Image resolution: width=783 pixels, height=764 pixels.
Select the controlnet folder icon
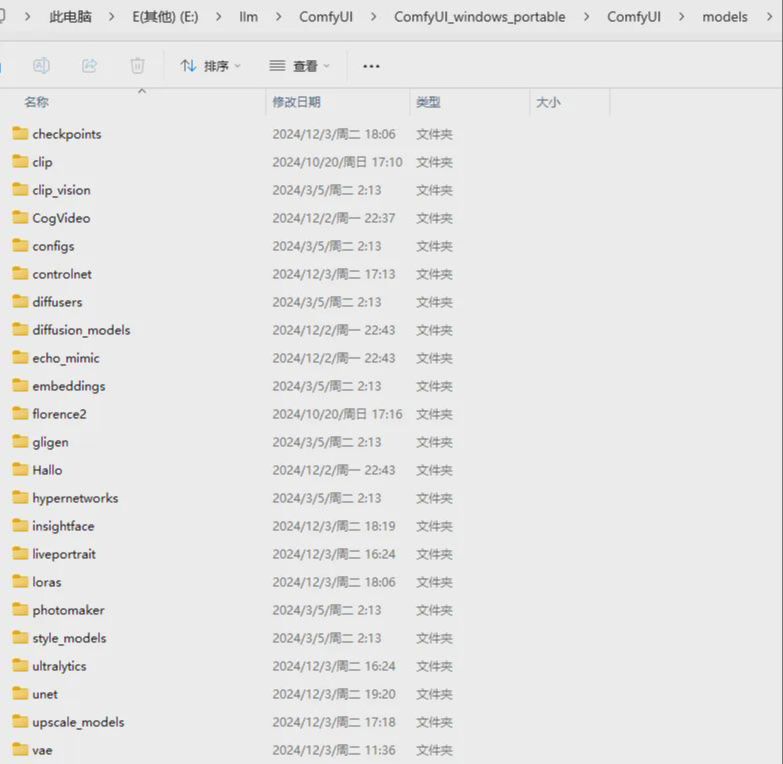[x=20, y=273]
